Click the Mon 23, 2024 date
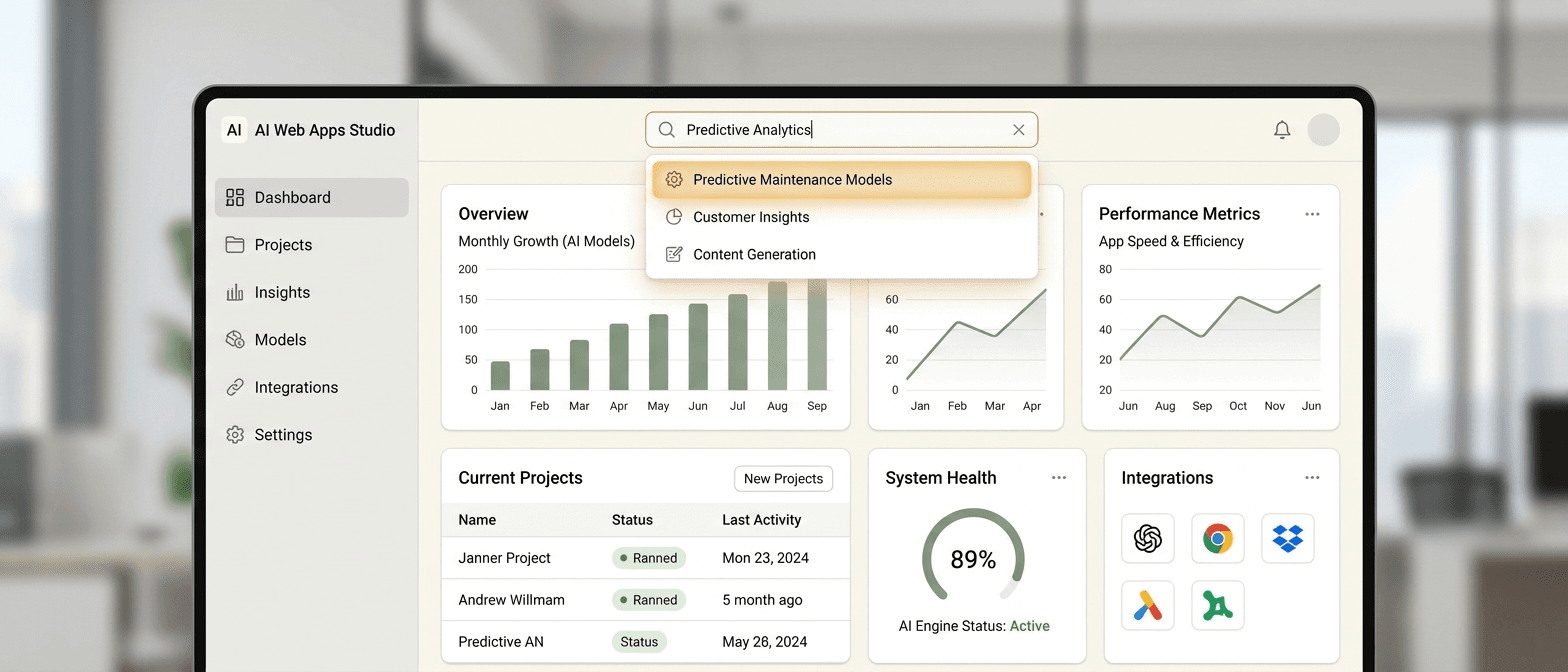Image resolution: width=1568 pixels, height=672 pixels. coord(765,558)
